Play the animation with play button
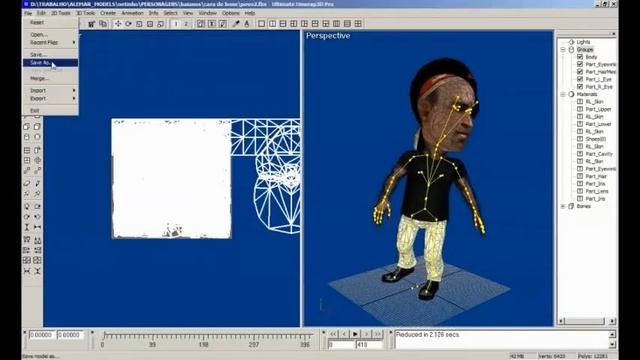This screenshot has height=360, width=640. [x=355, y=334]
